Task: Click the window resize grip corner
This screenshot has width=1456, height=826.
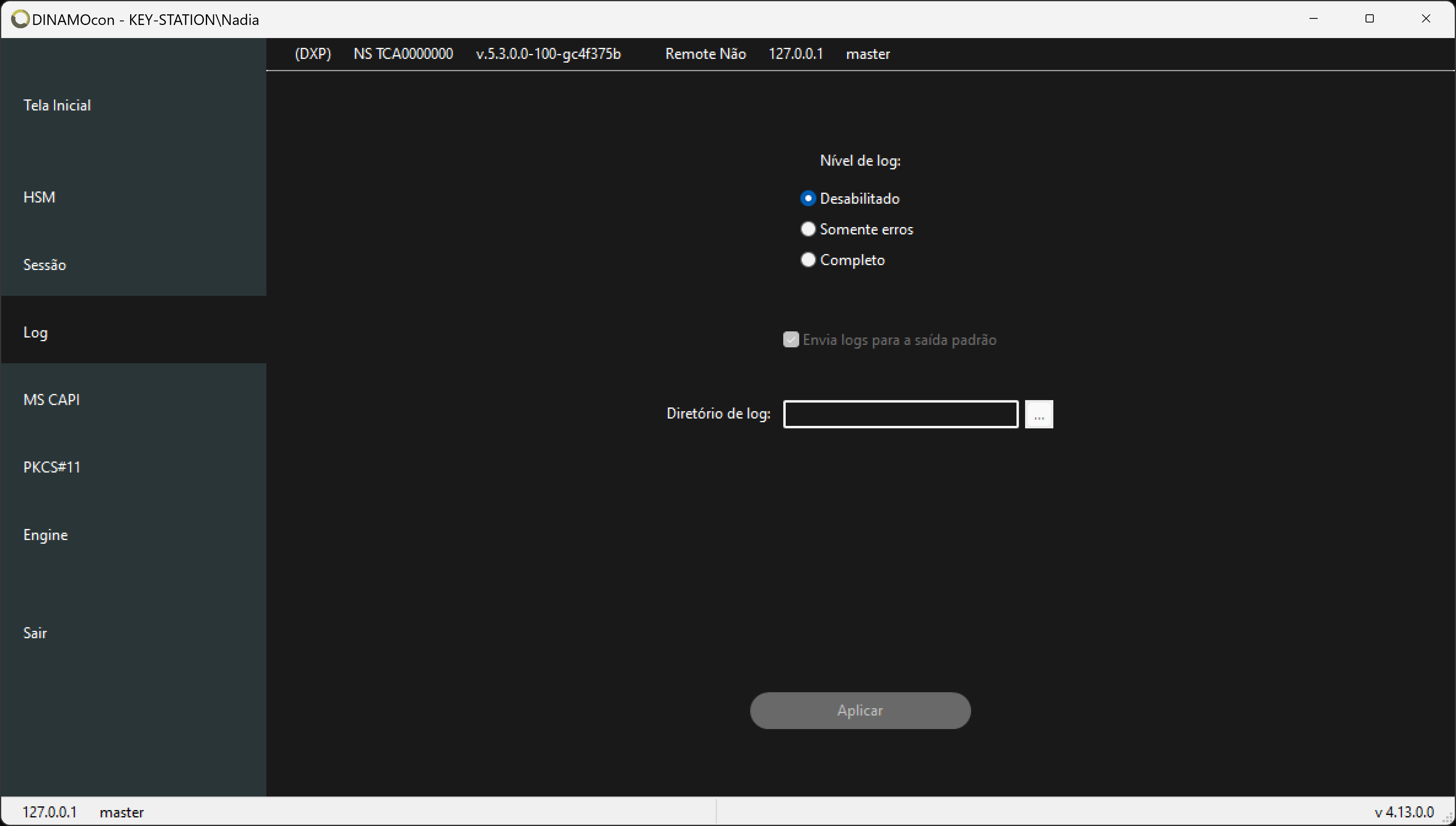Action: point(1448,818)
